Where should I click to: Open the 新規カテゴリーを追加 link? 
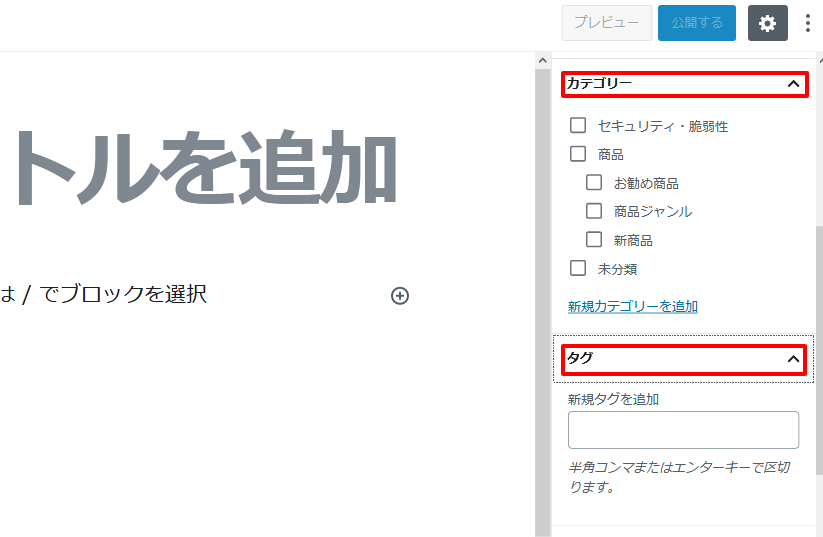pyautogui.click(x=633, y=307)
